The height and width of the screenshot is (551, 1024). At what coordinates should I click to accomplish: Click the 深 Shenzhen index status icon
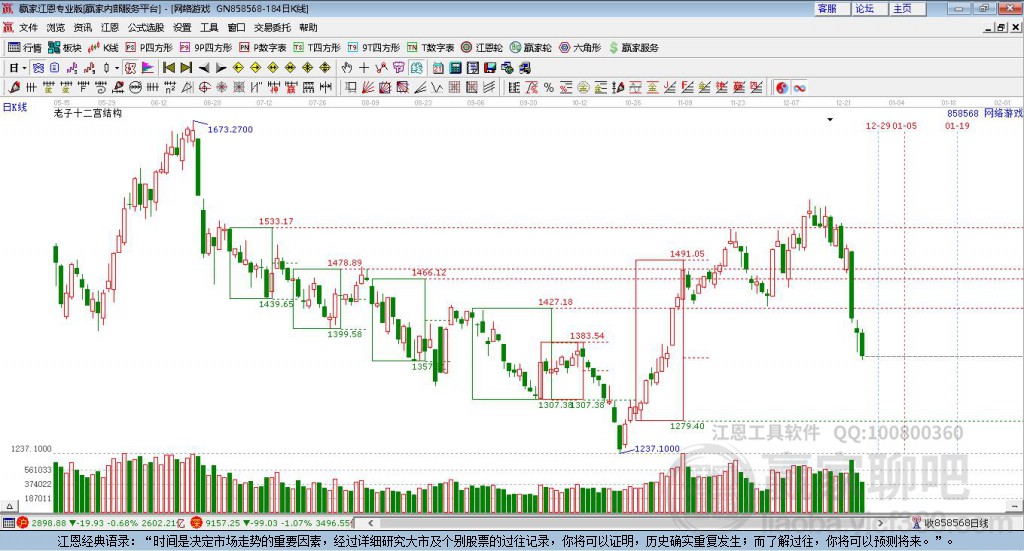pyautogui.click(x=197, y=522)
